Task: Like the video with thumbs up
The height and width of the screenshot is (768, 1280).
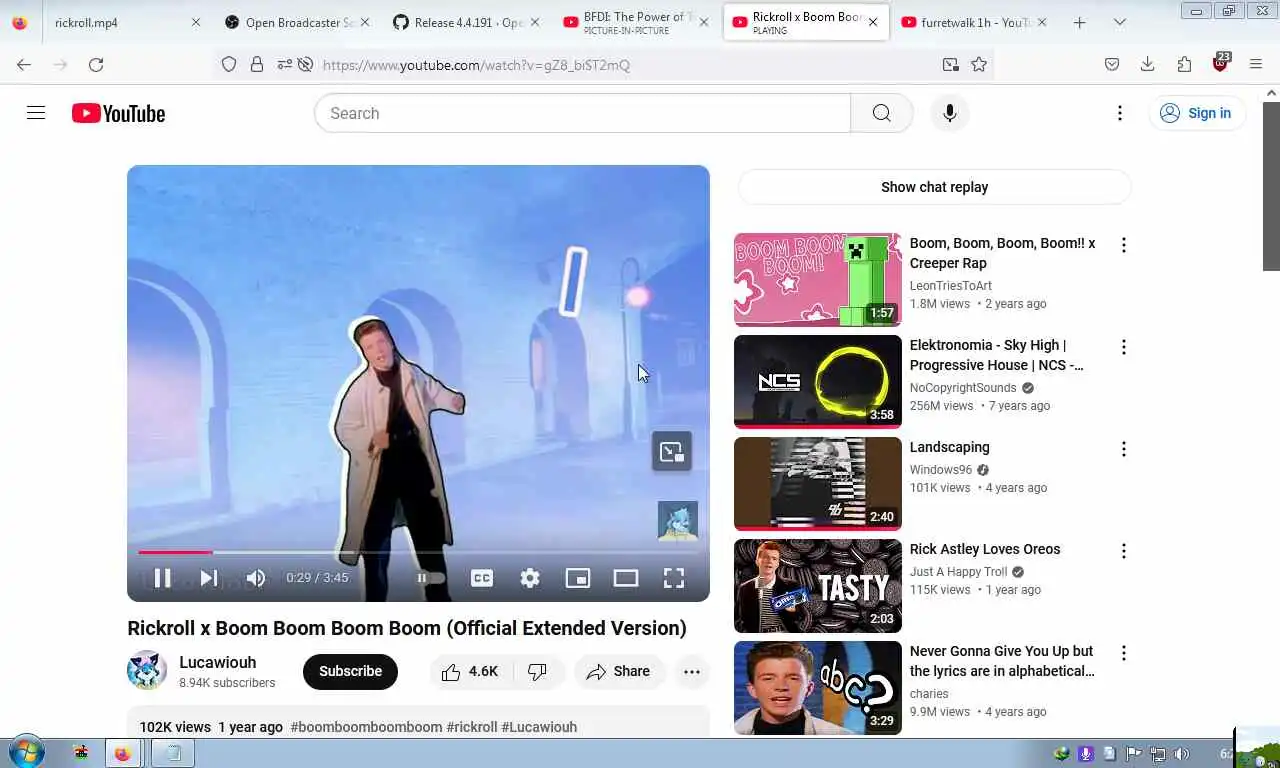Action: [470, 671]
